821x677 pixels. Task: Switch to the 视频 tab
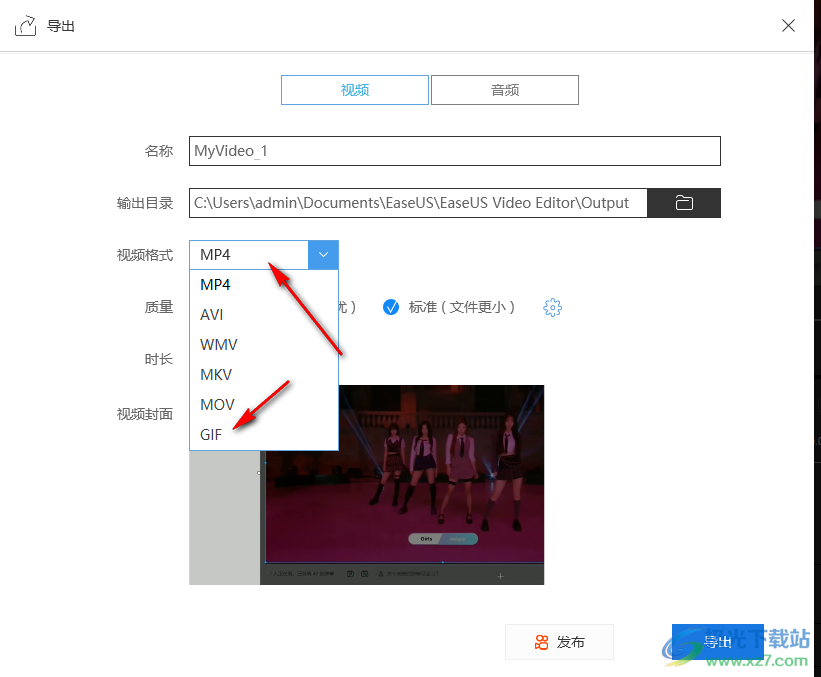[x=355, y=90]
